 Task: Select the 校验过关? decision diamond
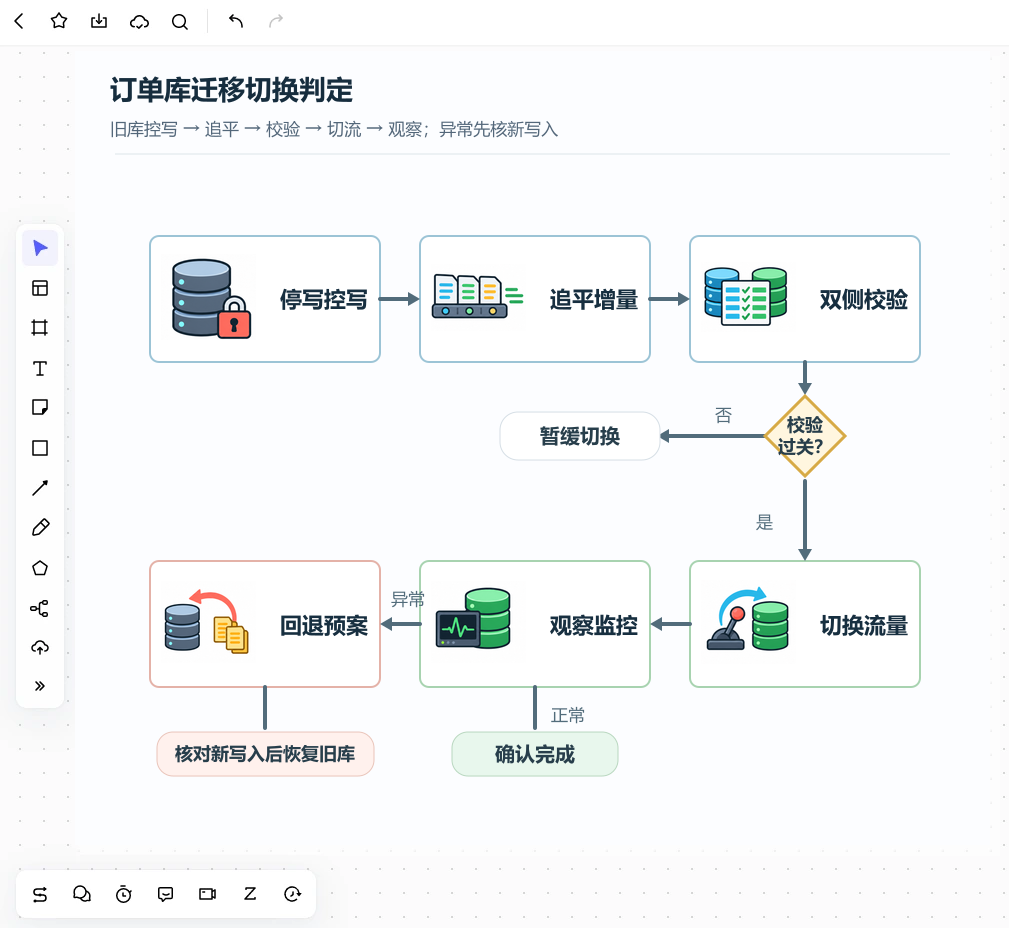click(805, 436)
